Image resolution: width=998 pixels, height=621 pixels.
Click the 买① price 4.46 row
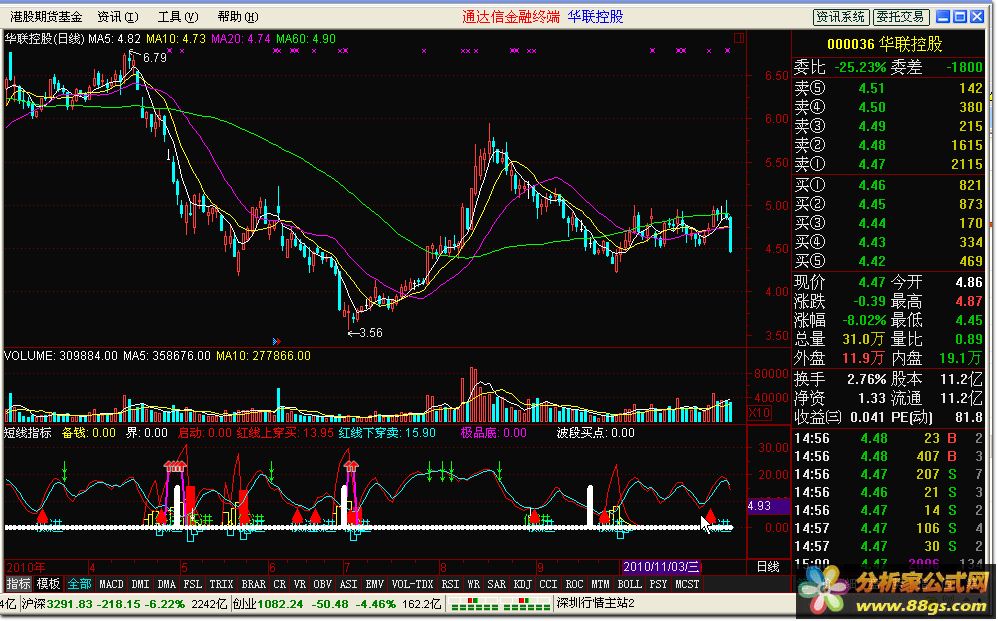tap(889, 185)
